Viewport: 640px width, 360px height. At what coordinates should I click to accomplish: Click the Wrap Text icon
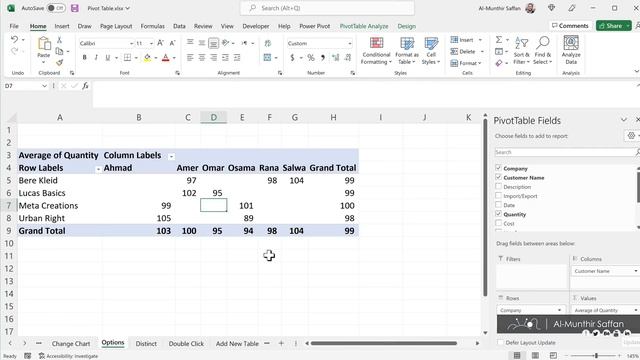click(268, 43)
